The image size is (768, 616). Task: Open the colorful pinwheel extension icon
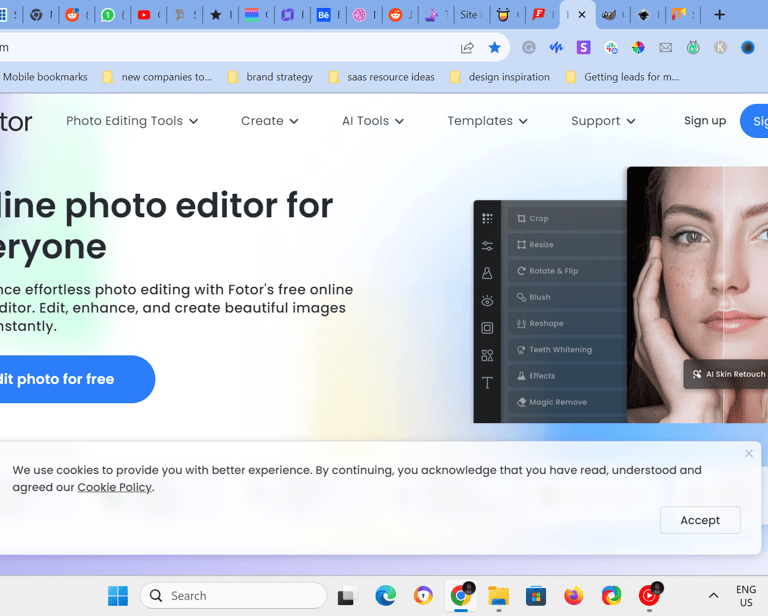click(x=638, y=47)
